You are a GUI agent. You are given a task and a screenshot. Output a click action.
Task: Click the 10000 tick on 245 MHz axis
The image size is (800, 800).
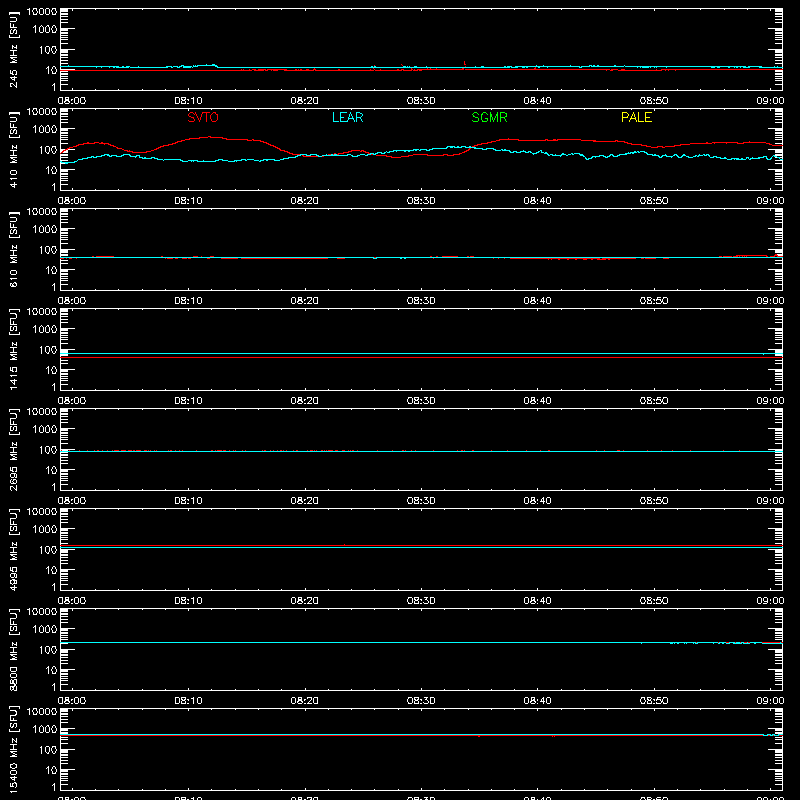point(42,12)
